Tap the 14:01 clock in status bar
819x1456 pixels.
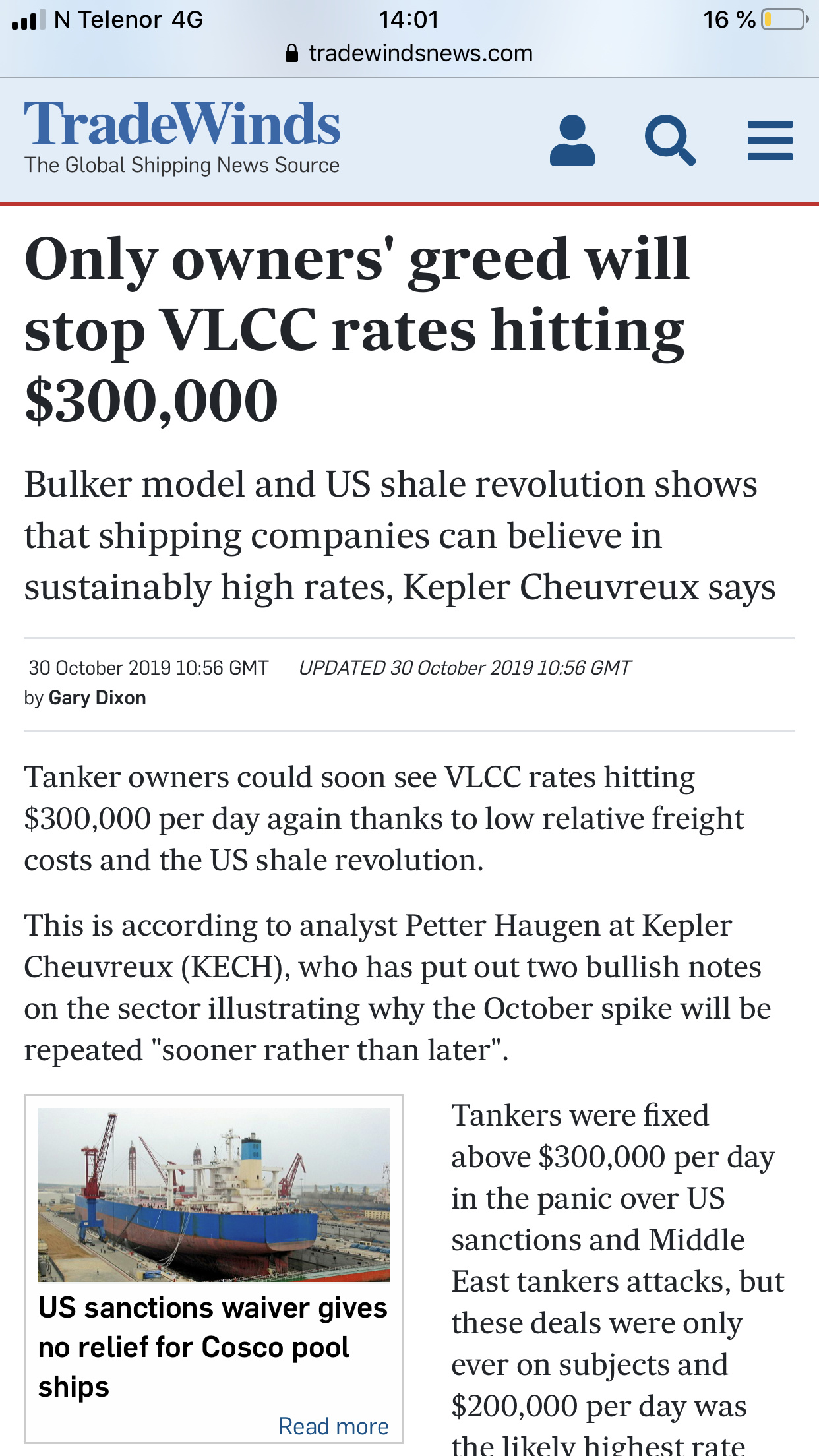409,19
